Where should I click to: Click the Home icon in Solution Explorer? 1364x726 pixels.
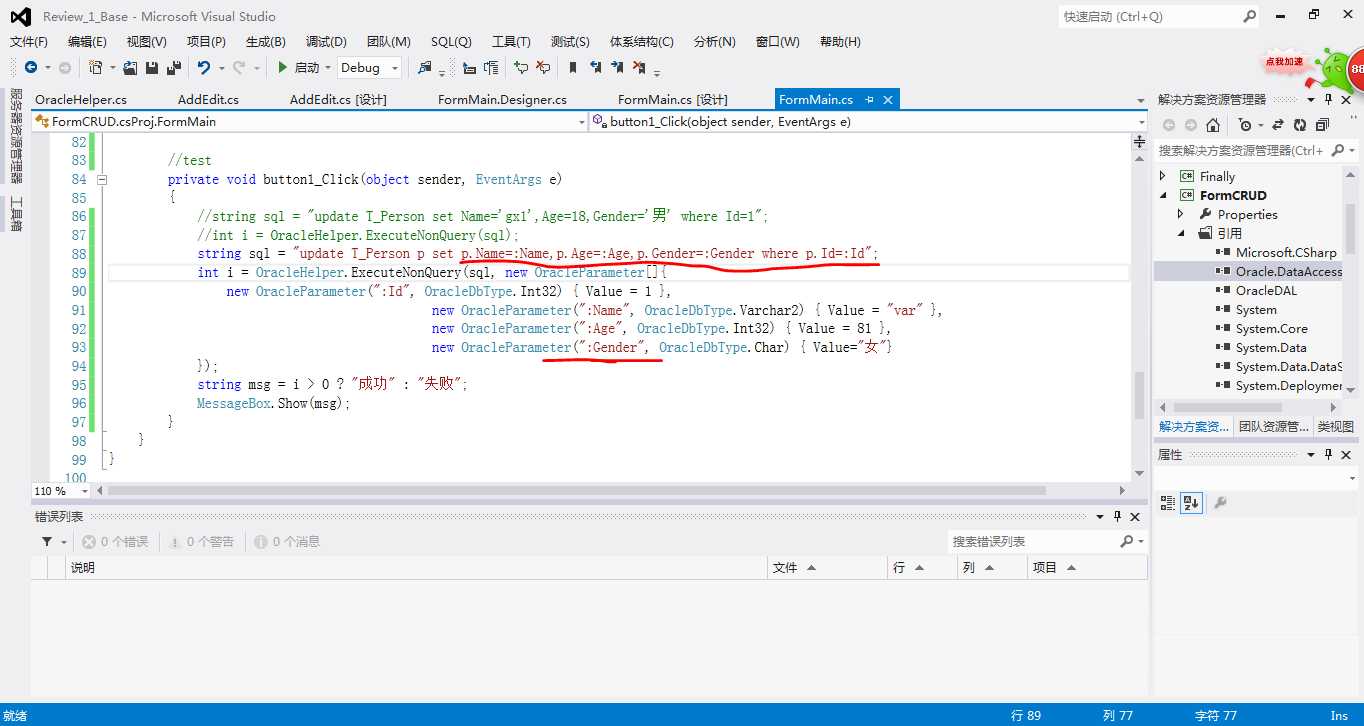[x=1213, y=125]
